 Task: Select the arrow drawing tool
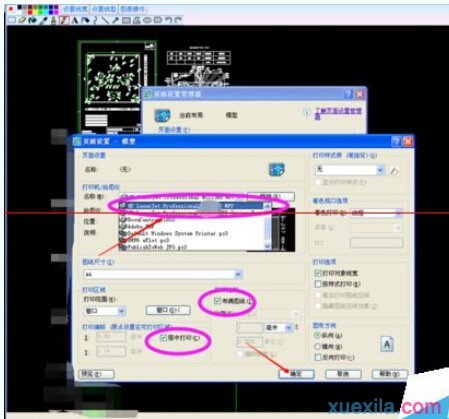(x=115, y=20)
